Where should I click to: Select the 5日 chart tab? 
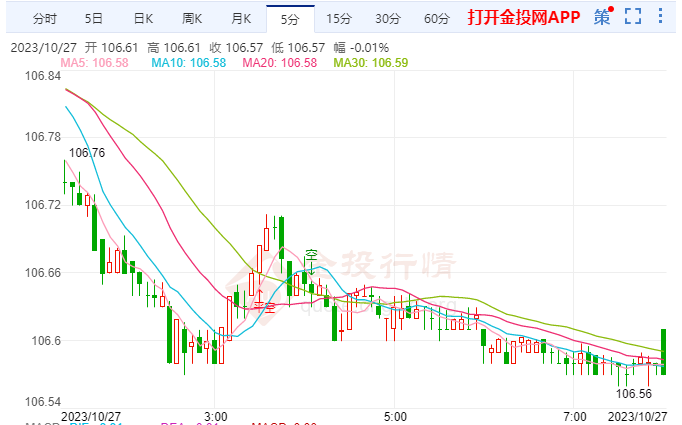coord(94,19)
